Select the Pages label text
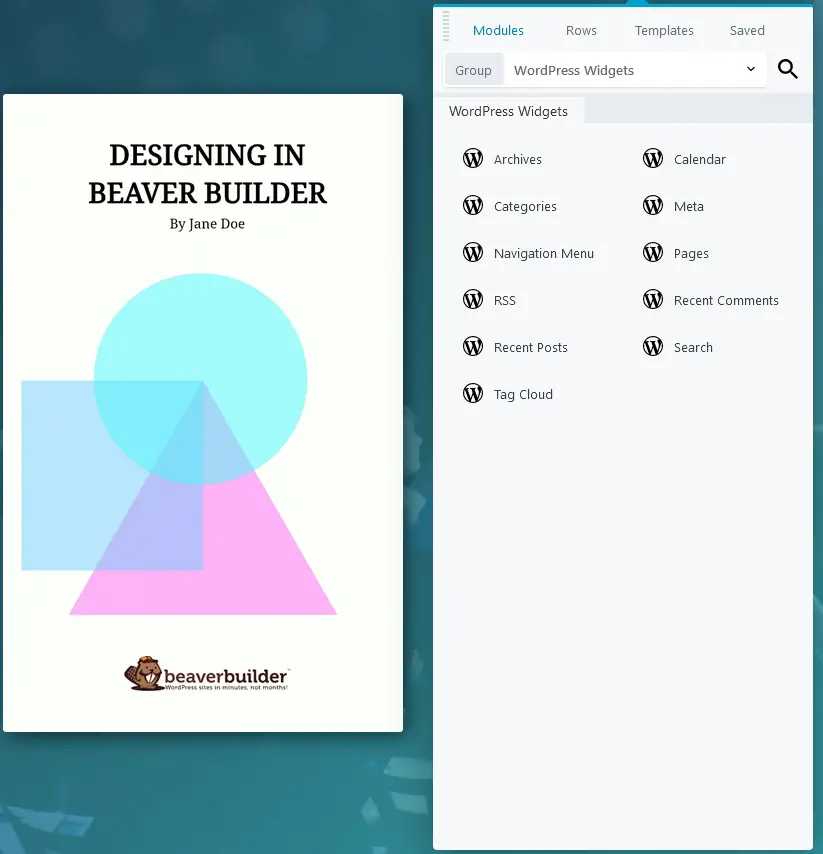 pos(691,254)
